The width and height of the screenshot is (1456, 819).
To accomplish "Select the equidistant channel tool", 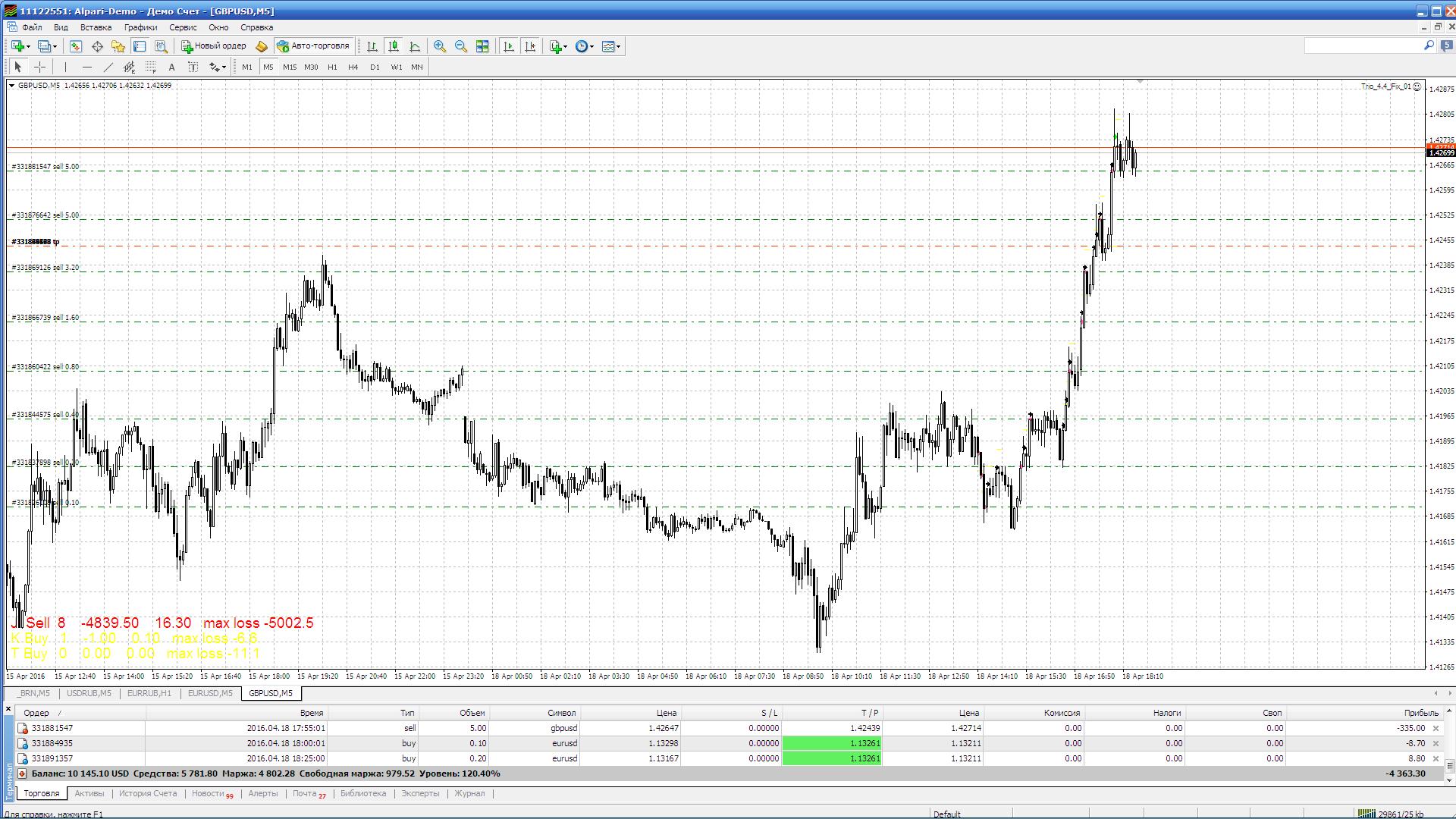I will [130, 67].
